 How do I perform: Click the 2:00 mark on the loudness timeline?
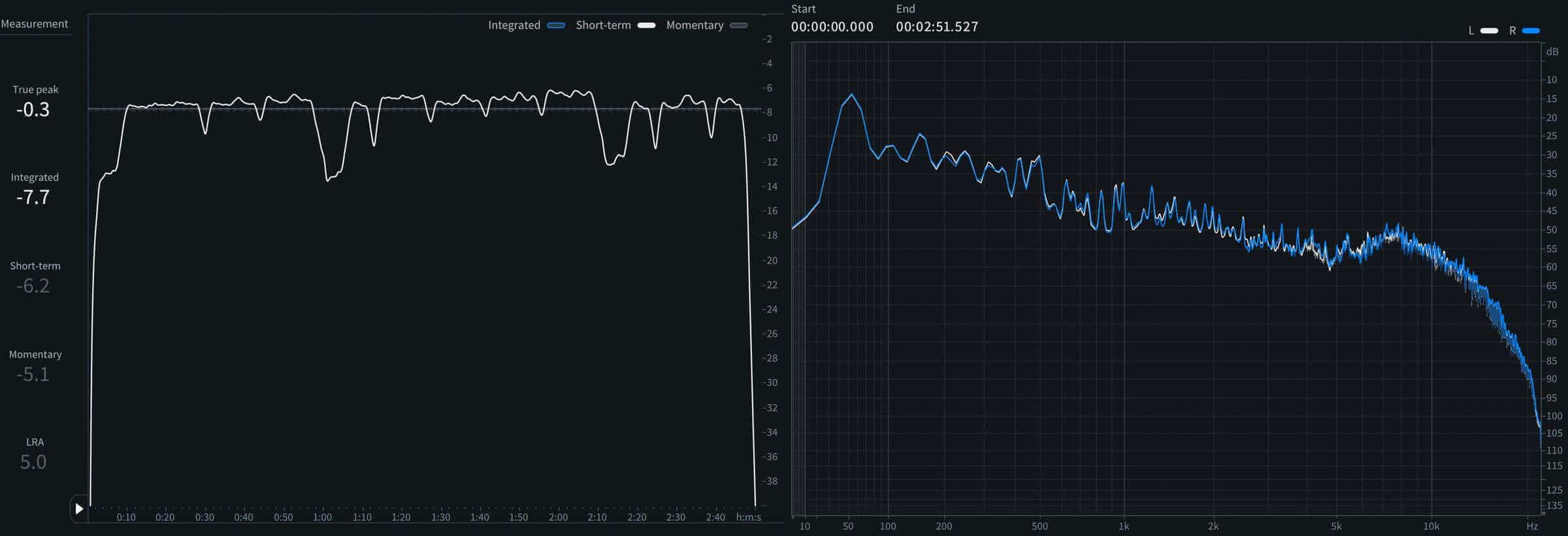tap(558, 517)
